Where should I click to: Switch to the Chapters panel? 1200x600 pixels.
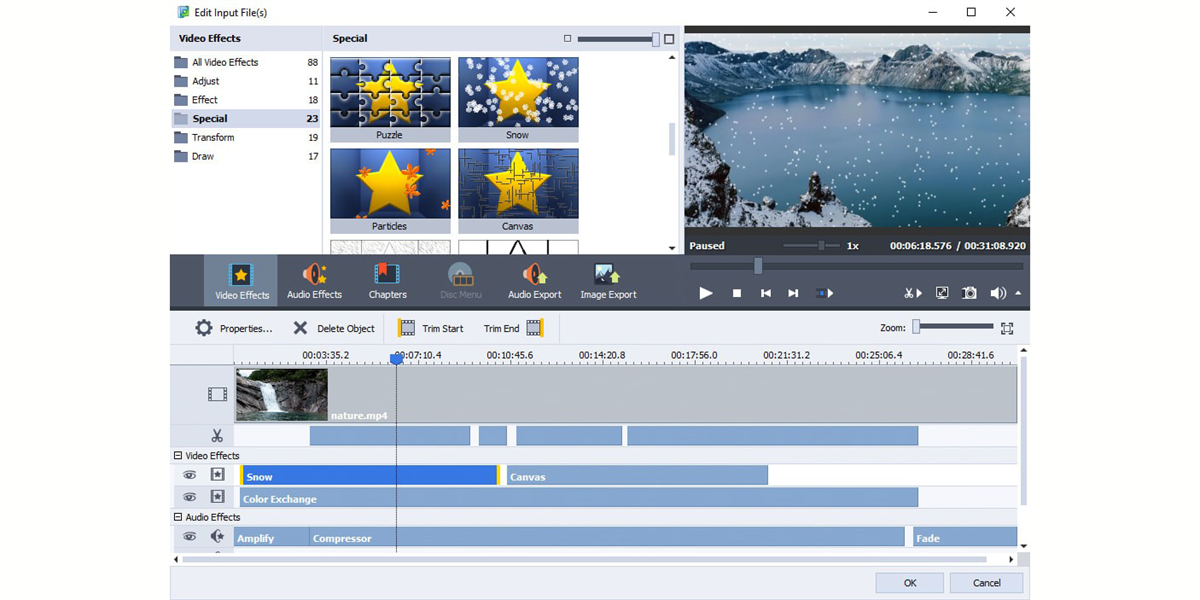pyautogui.click(x=388, y=280)
